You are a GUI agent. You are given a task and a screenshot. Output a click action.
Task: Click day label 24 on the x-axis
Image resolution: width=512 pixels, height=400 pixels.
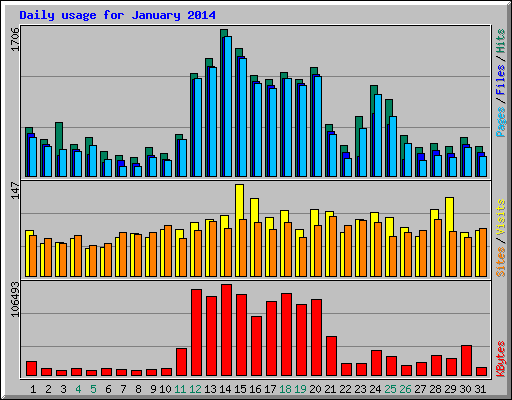(375, 389)
